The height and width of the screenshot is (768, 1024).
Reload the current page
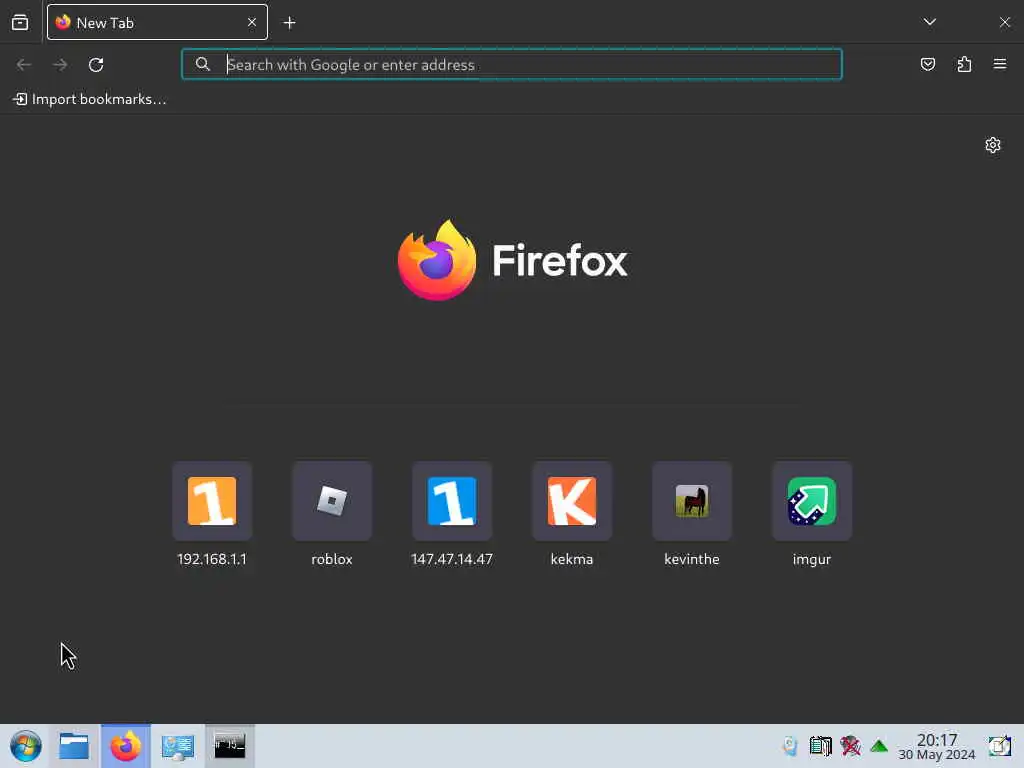pos(96,65)
